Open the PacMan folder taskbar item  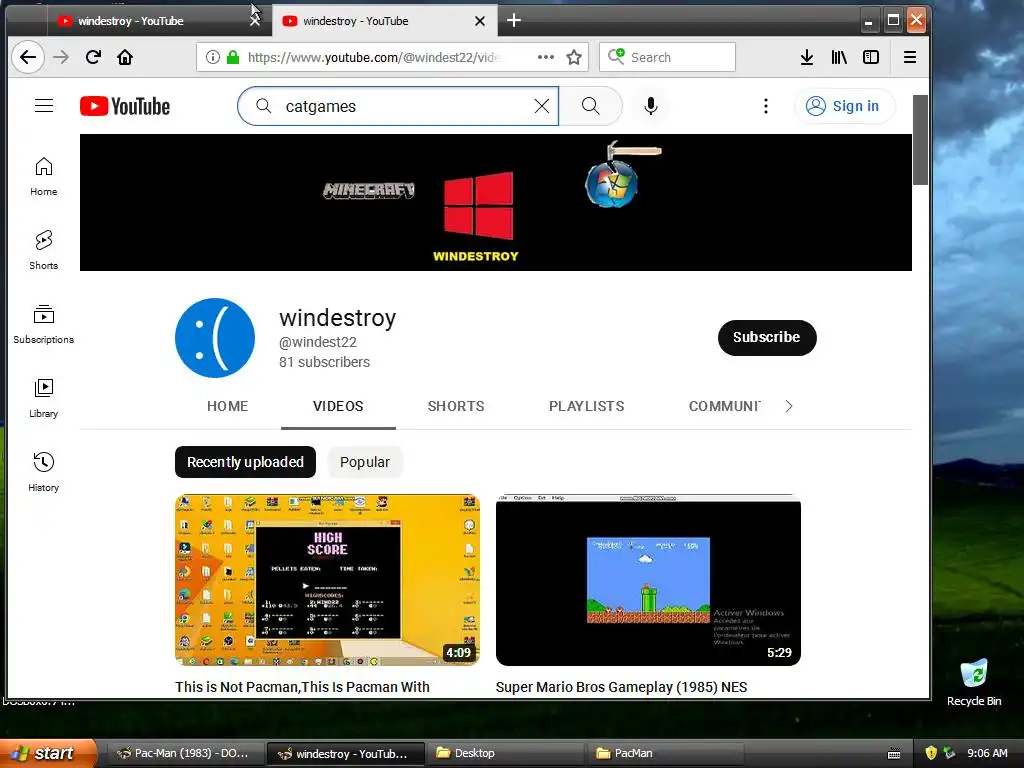[x=665, y=753]
